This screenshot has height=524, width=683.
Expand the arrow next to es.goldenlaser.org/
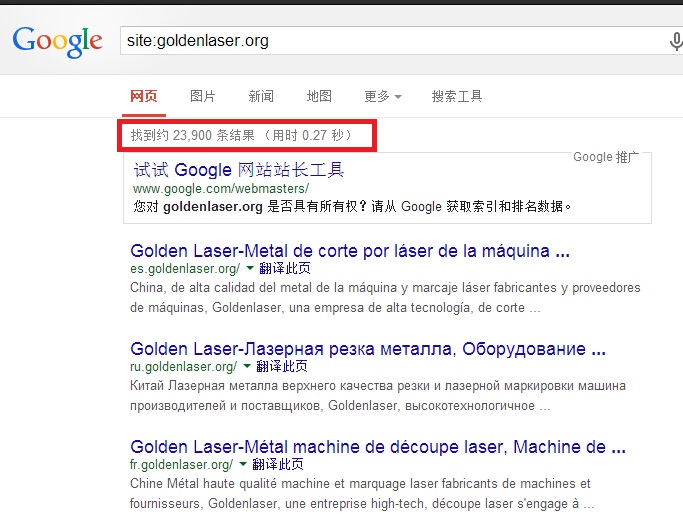(x=250, y=269)
